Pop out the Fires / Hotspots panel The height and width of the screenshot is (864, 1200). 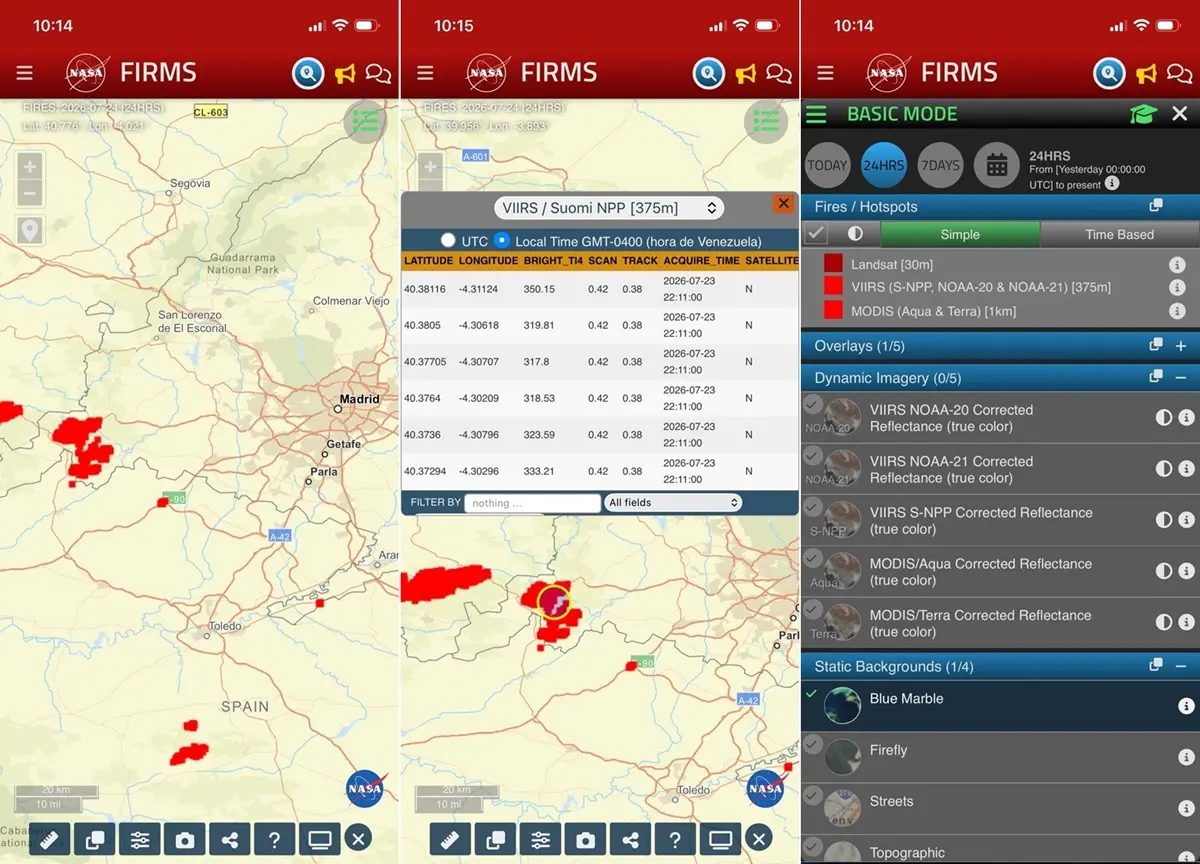click(x=1156, y=206)
